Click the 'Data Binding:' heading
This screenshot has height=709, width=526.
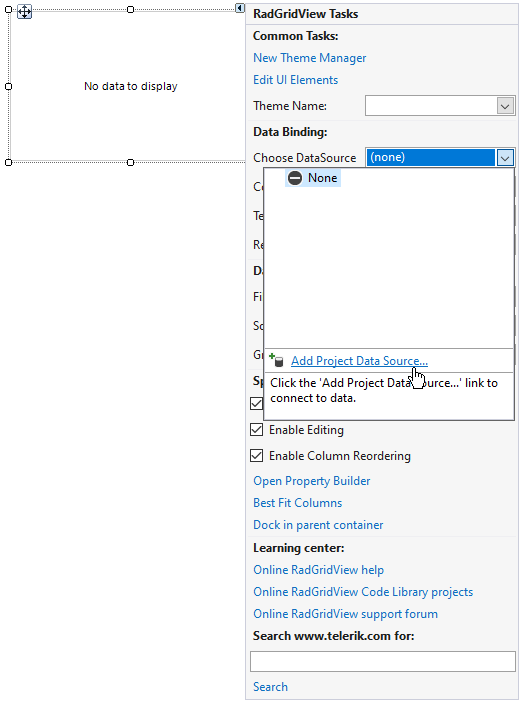click(x=290, y=132)
